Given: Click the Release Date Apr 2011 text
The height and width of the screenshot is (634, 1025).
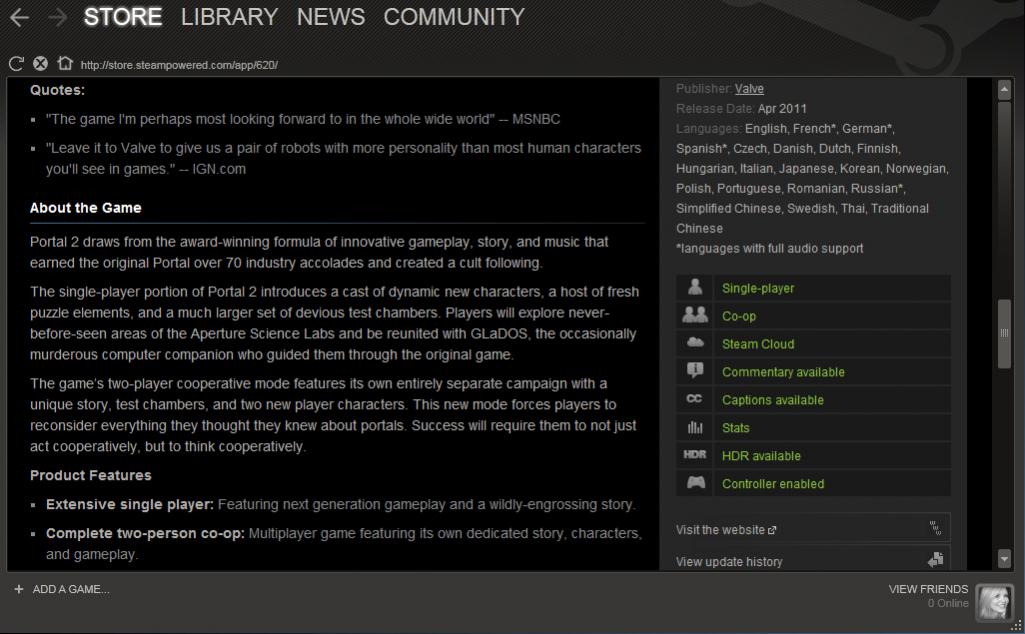Looking at the screenshot, I should [741, 108].
